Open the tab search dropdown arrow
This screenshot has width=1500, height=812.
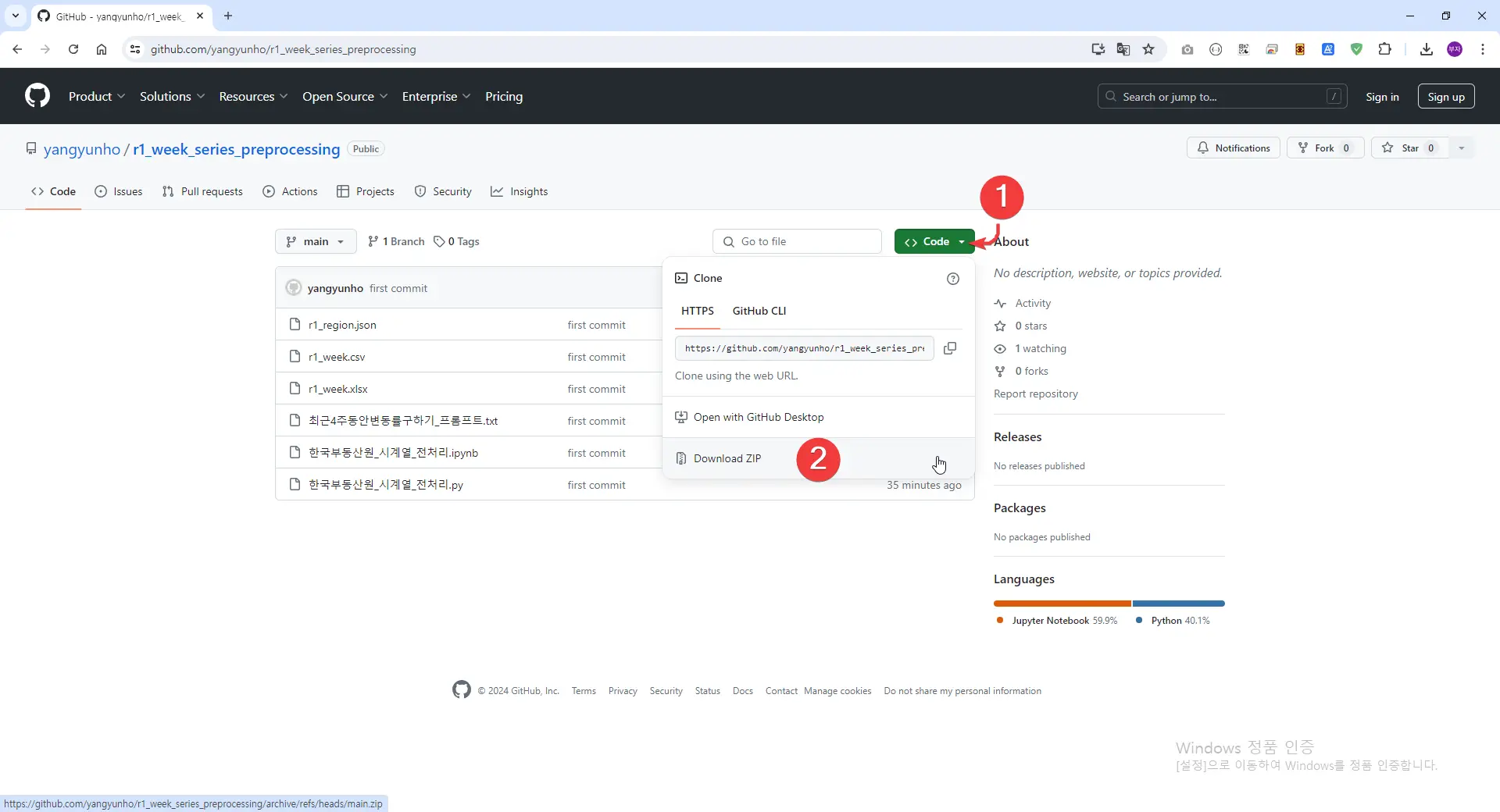pos(16,16)
